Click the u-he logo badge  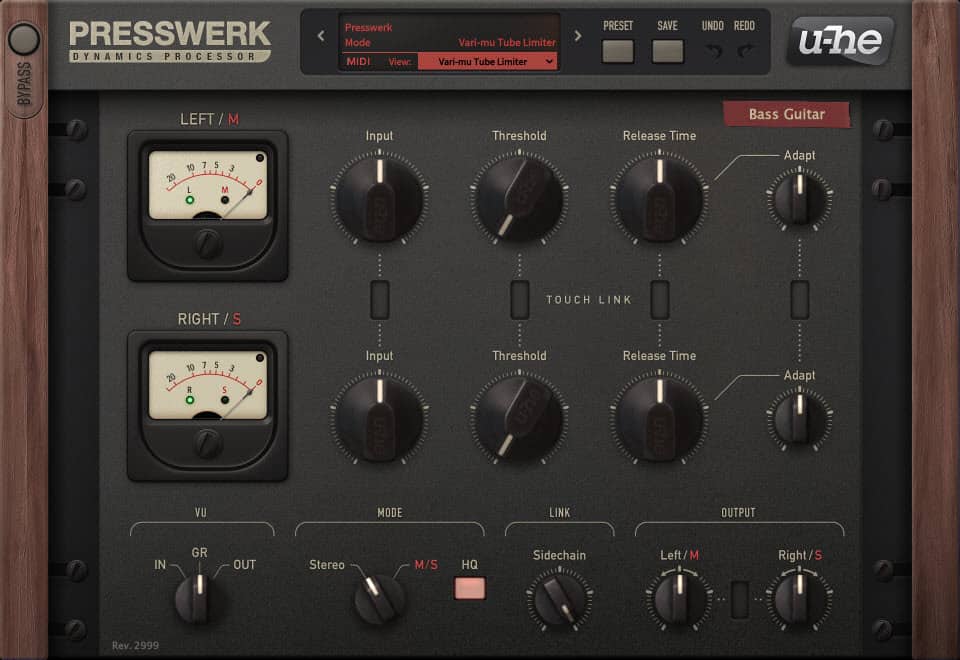coord(839,41)
